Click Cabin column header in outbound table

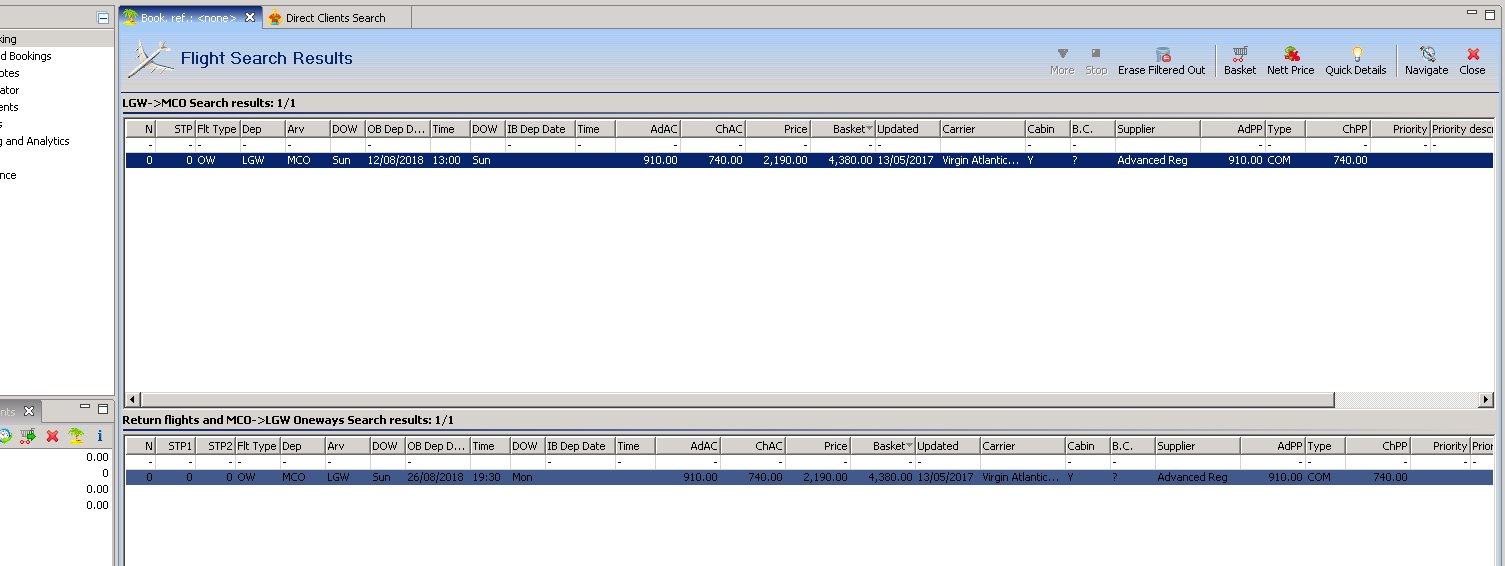pos(1048,129)
